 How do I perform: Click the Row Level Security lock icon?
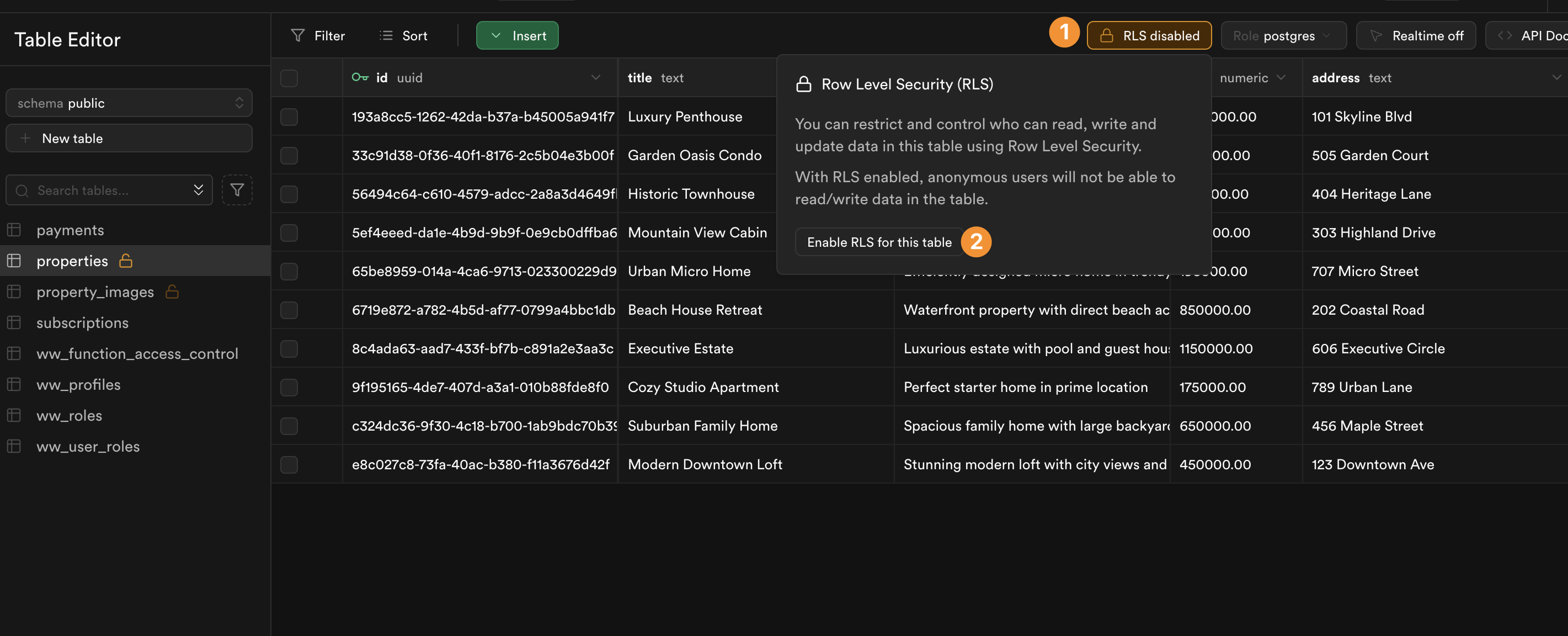[1106, 35]
